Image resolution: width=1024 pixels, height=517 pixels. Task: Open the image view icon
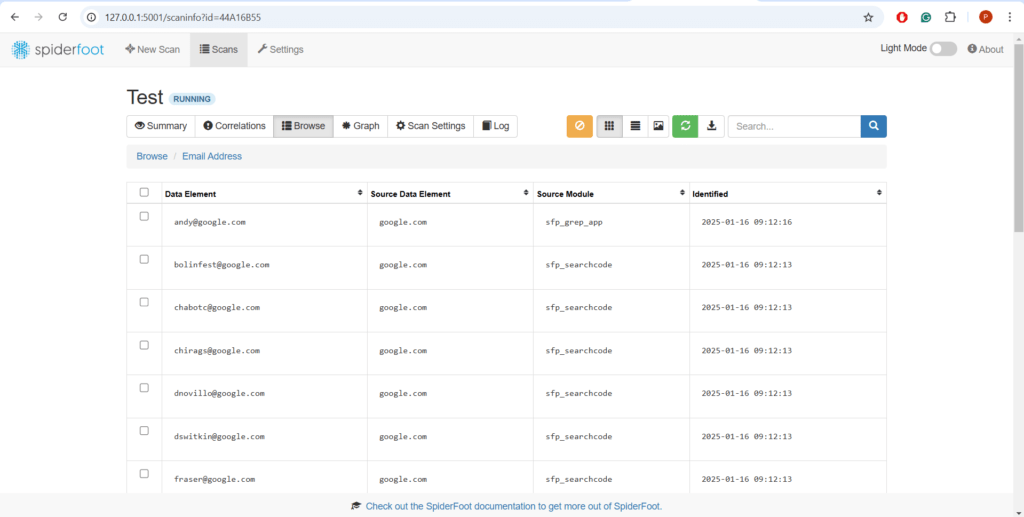(658, 126)
